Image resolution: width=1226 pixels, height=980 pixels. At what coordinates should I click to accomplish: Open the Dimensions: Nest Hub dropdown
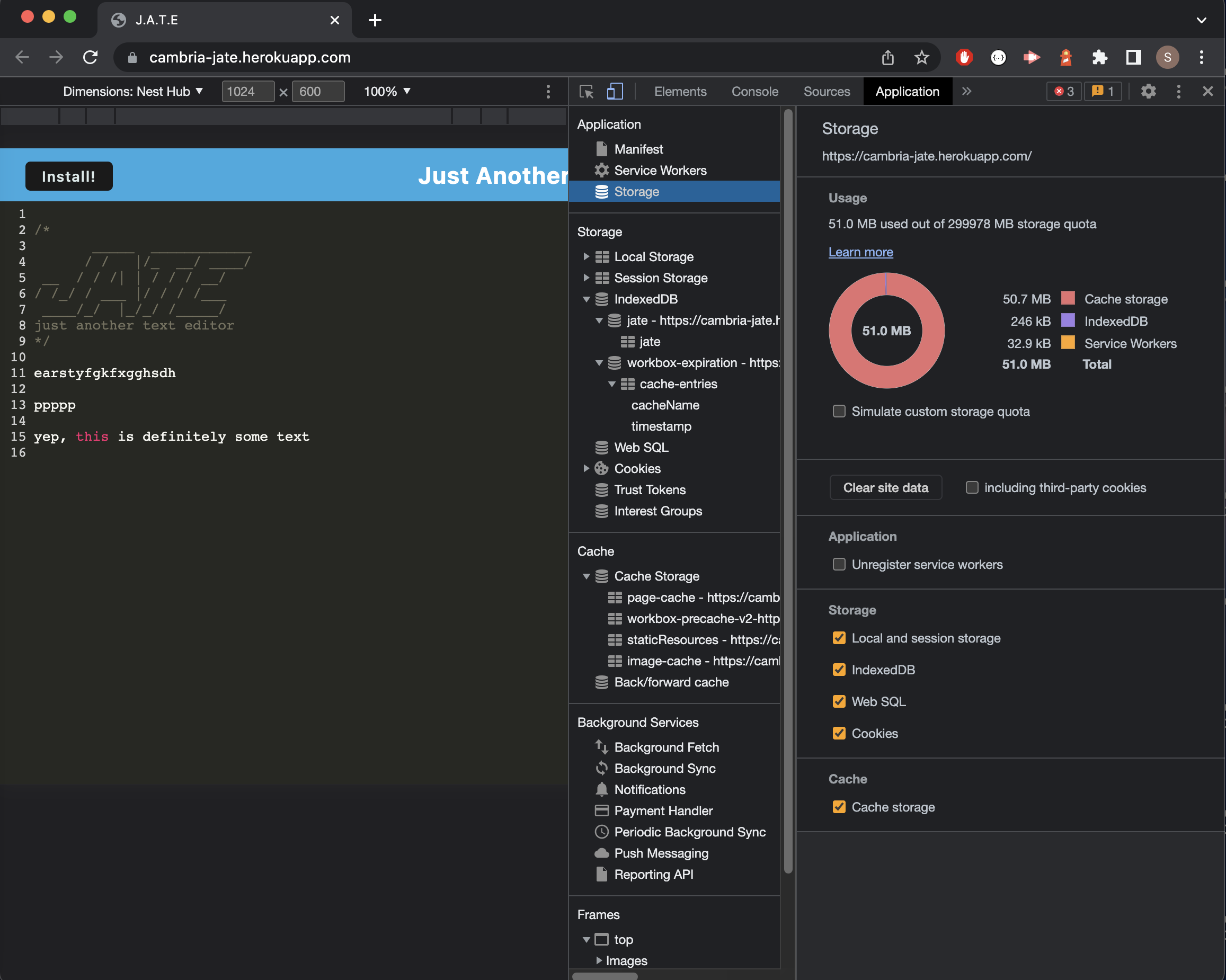point(132,91)
